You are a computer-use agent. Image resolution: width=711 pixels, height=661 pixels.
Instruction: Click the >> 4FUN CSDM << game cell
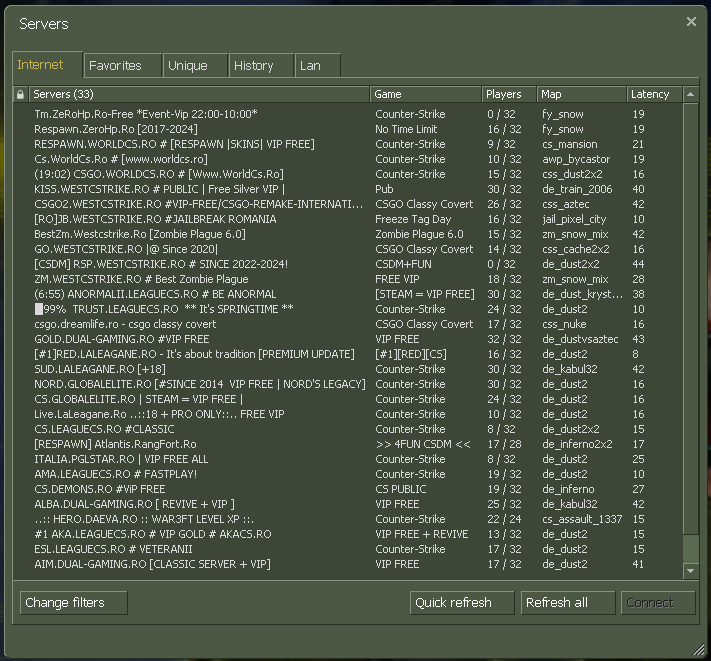423,444
